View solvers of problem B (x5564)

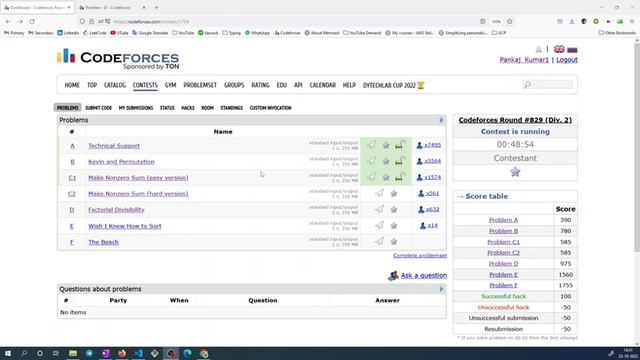coord(429,161)
